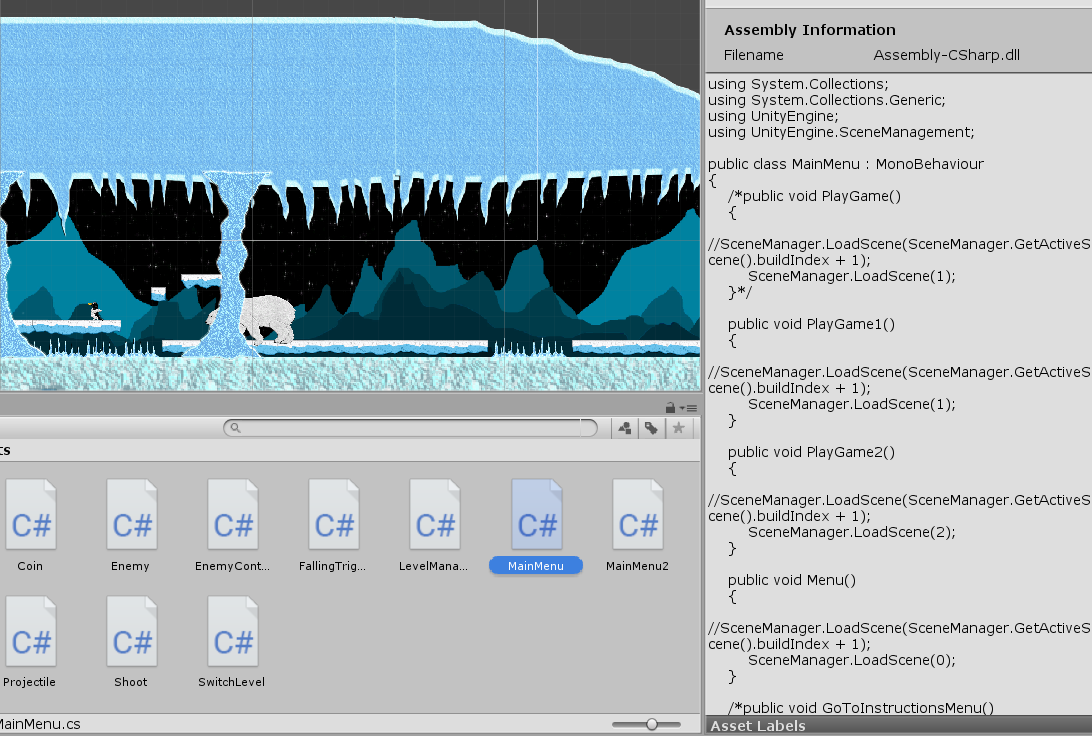Open the Project panel options menu
Viewport: 1092px width, 736px height.
point(689,407)
